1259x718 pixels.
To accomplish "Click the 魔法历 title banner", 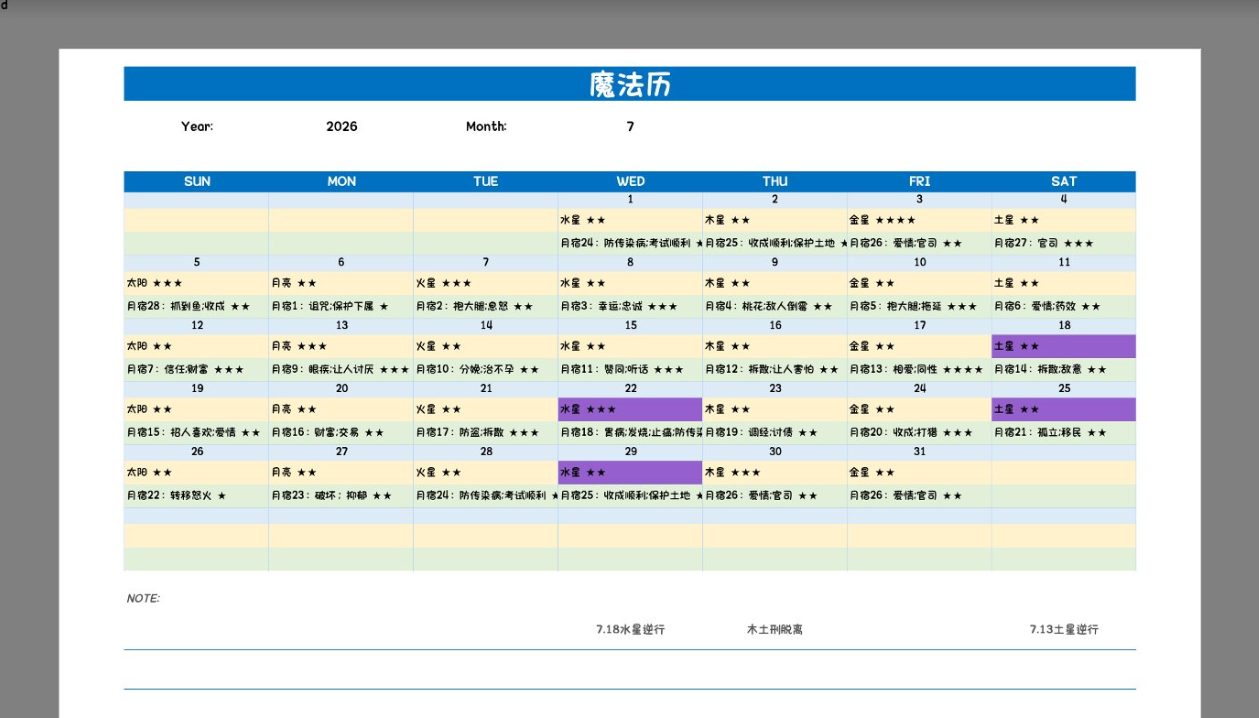I will point(629,84).
